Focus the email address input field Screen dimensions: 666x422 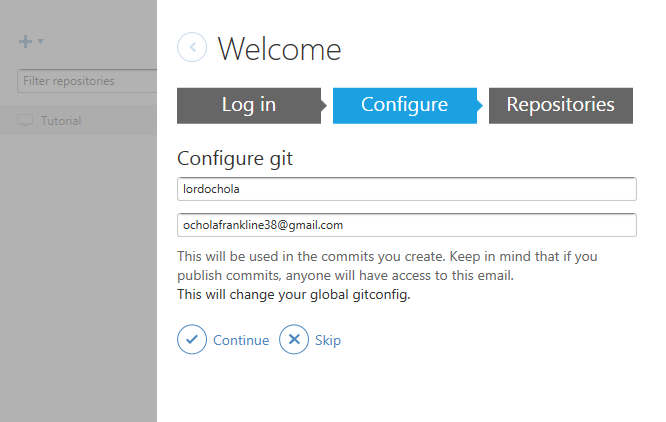point(407,225)
